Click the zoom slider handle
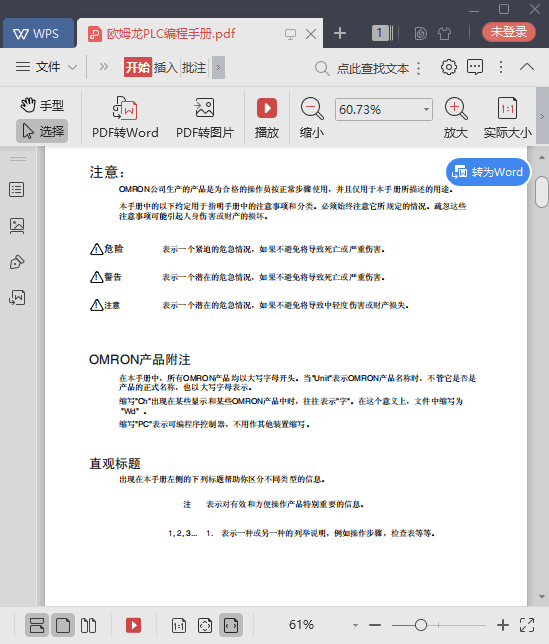The height and width of the screenshot is (644, 549). [x=420, y=625]
